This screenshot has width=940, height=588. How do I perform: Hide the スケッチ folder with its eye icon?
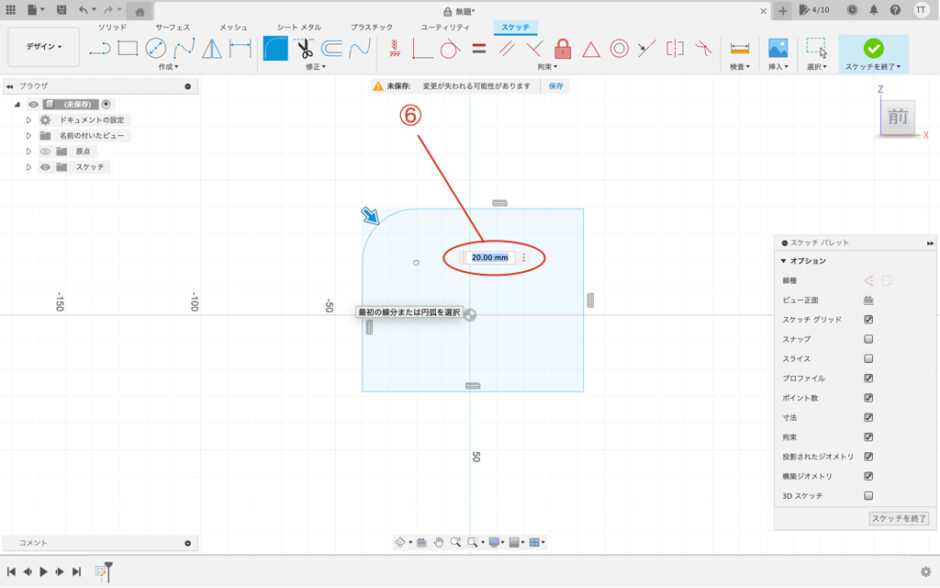(45, 167)
